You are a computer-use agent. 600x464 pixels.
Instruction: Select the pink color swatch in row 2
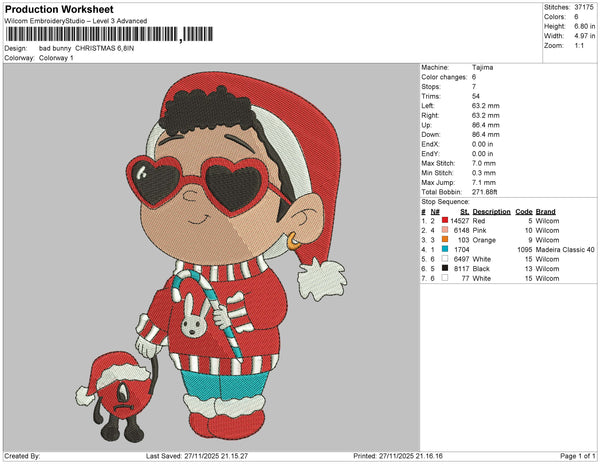click(x=443, y=231)
